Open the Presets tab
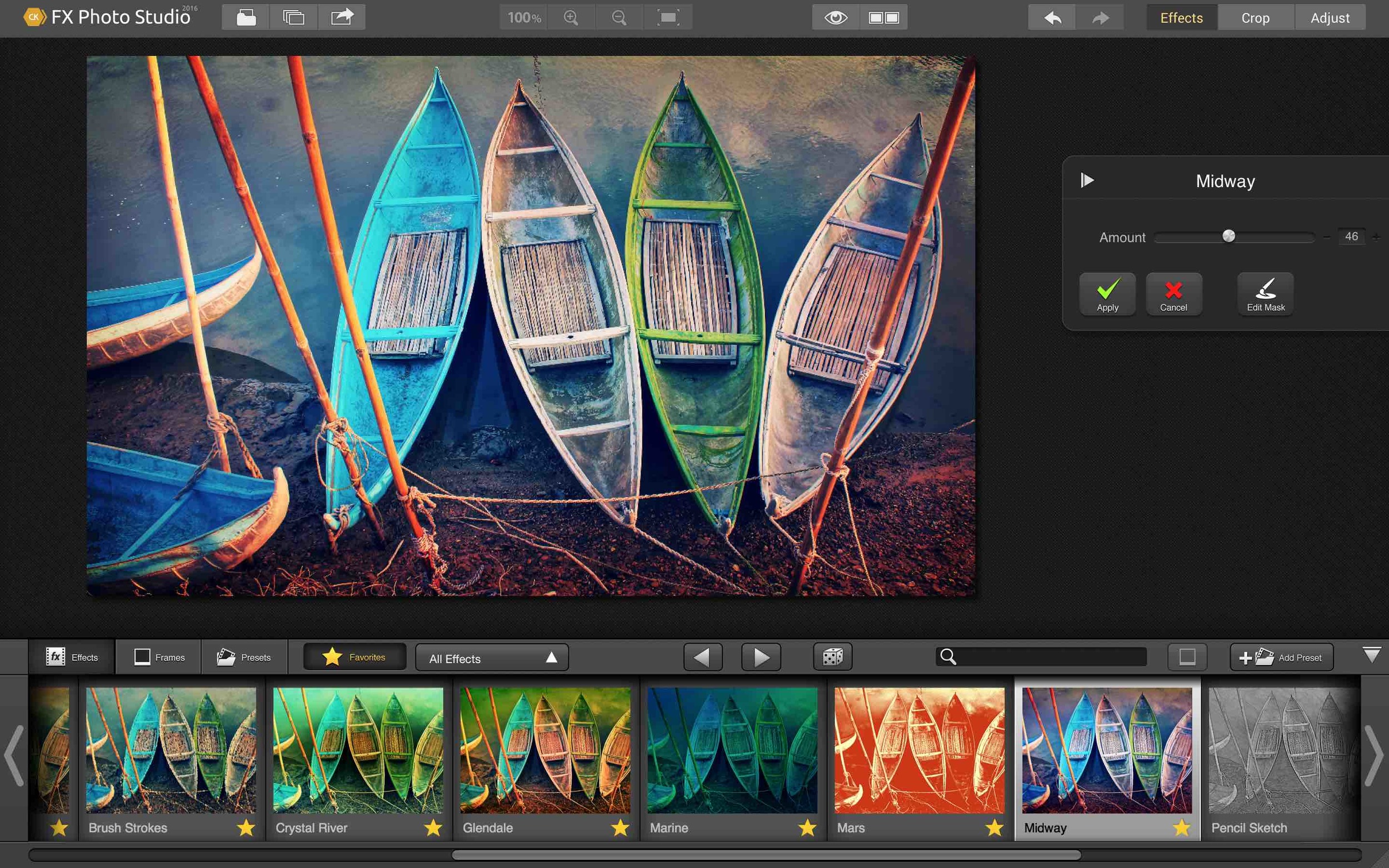The height and width of the screenshot is (868, 1389). [x=244, y=657]
